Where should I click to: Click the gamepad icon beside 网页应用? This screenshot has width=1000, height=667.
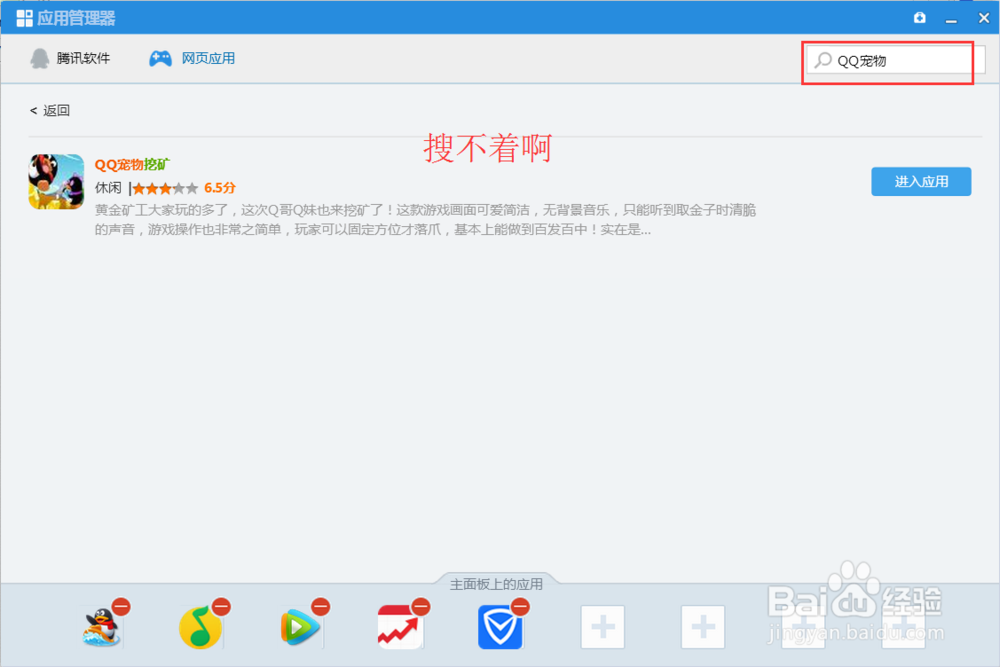[x=160, y=59]
